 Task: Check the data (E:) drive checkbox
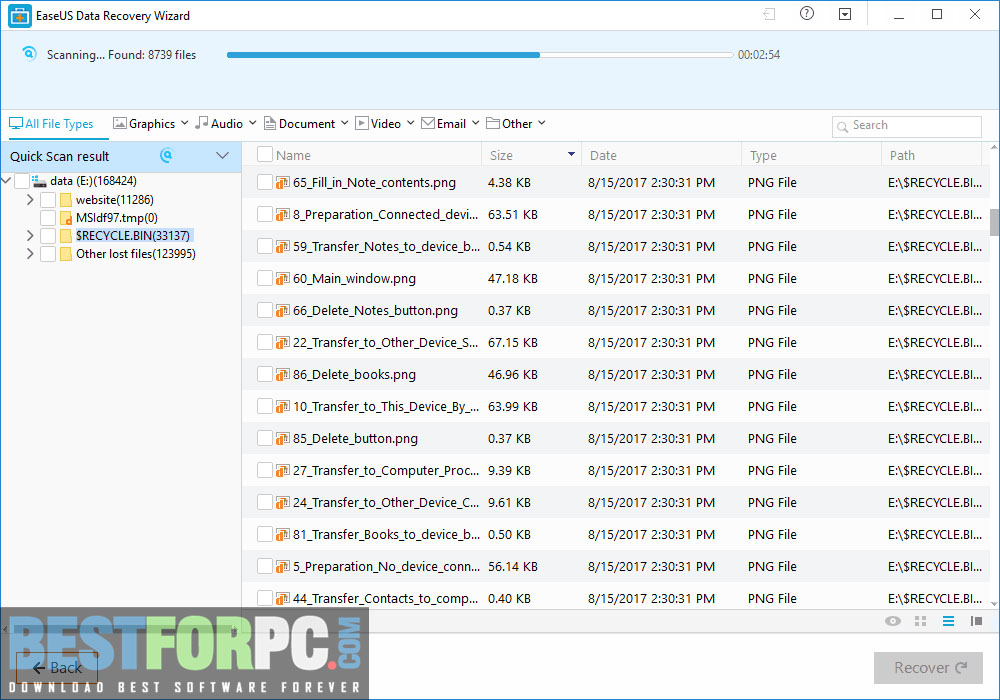click(x=22, y=181)
